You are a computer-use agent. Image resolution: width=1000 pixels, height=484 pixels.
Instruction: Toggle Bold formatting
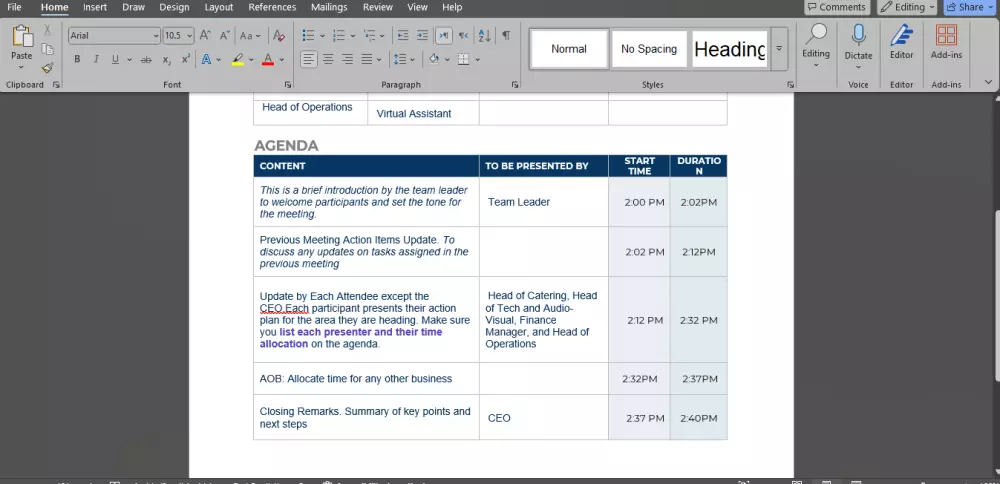tap(77, 59)
